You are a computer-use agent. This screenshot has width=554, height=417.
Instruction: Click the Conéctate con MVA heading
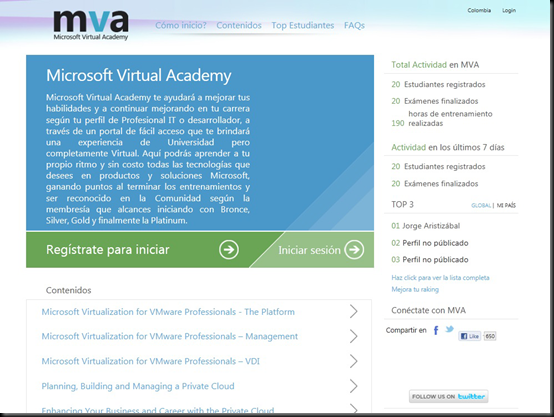[x=428, y=310]
